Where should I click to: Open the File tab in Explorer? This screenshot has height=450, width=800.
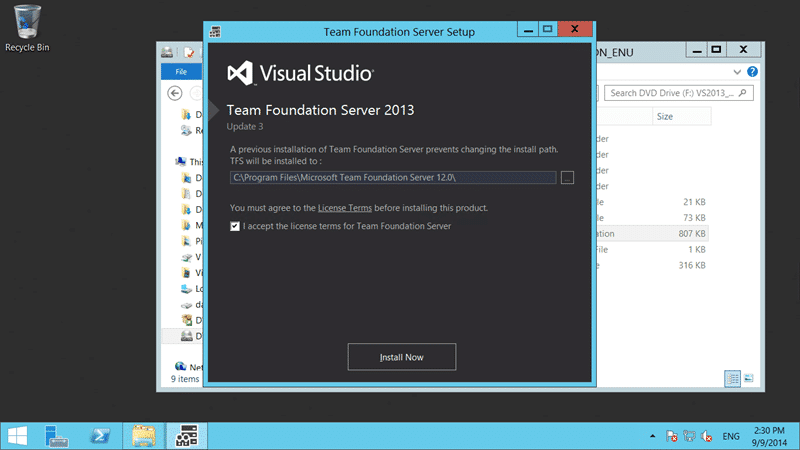(181, 71)
